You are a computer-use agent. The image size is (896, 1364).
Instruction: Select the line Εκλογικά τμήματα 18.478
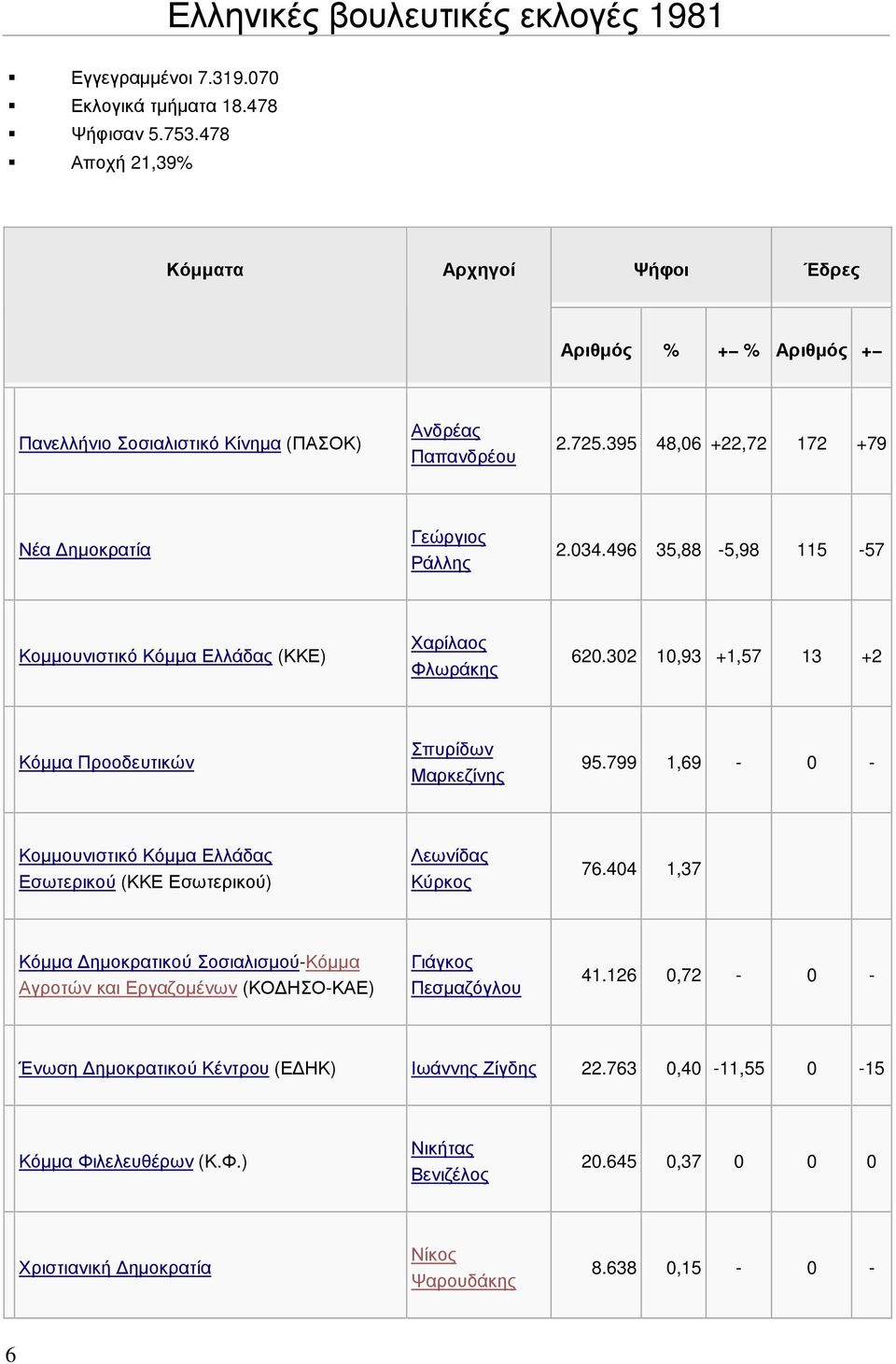[174, 106]
